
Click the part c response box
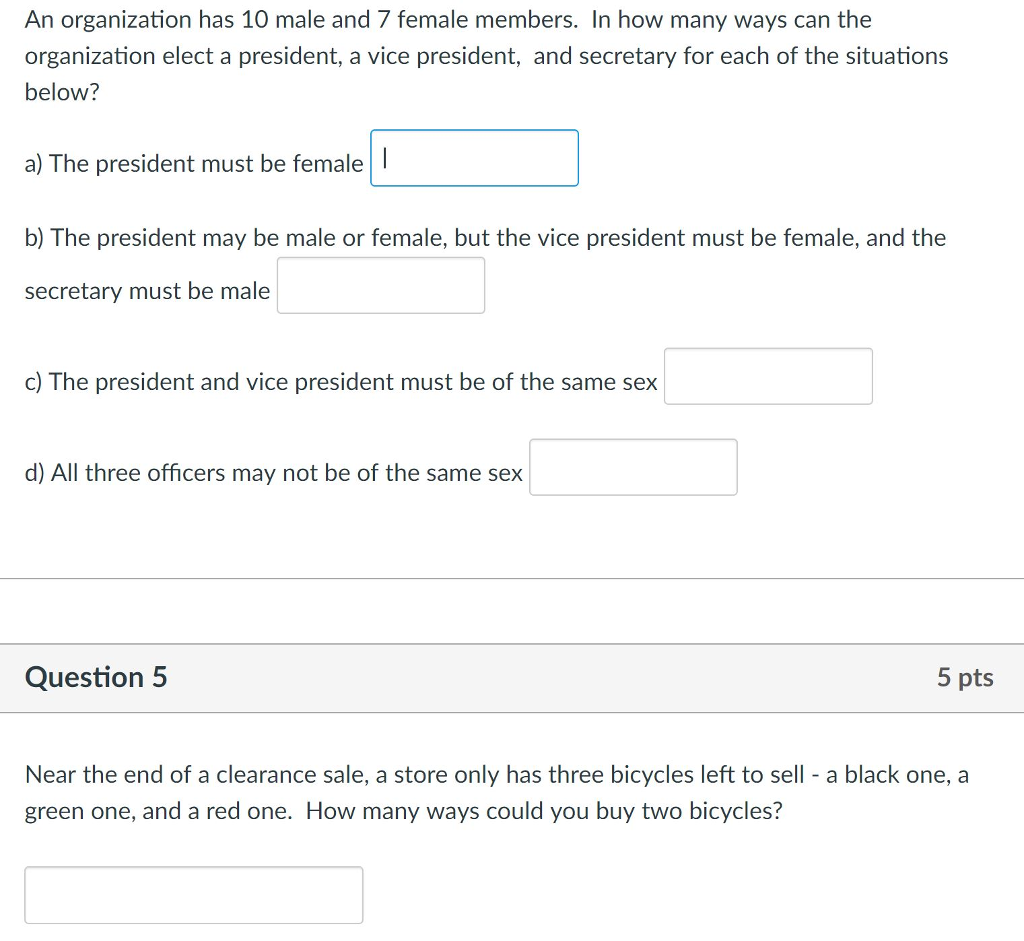(x=768, y=376)
